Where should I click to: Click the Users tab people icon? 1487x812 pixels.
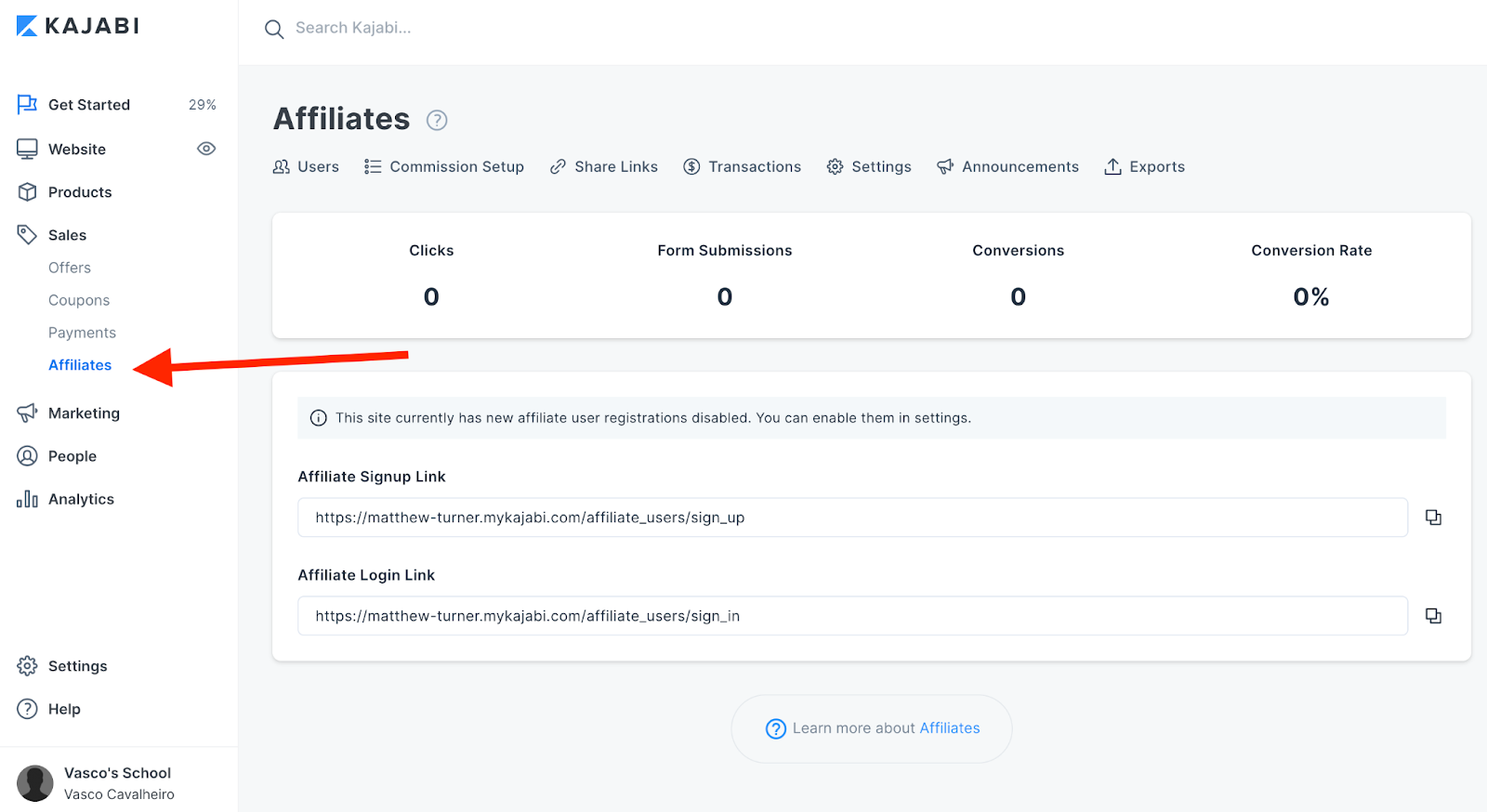(x=282, y=166)
